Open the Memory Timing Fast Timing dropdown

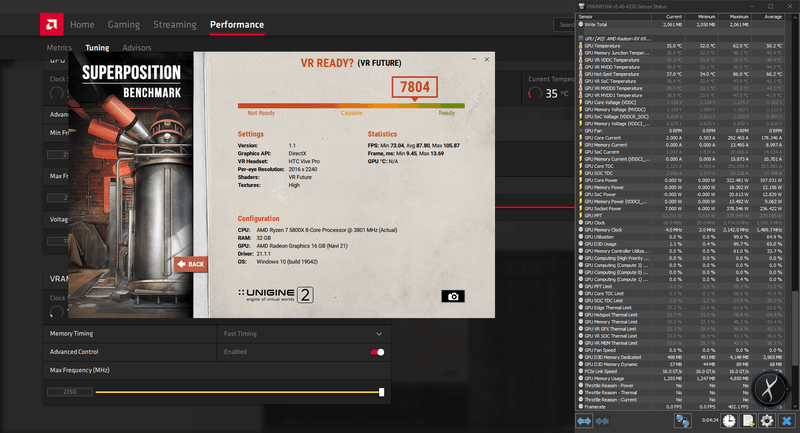point(304,334)
